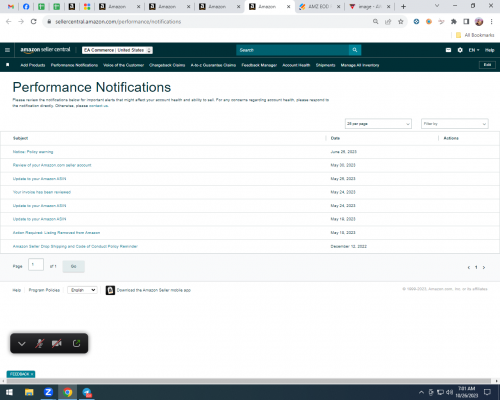
Task: Unmute the microphone in the meeting toolbar
Action: click(40, 343)
